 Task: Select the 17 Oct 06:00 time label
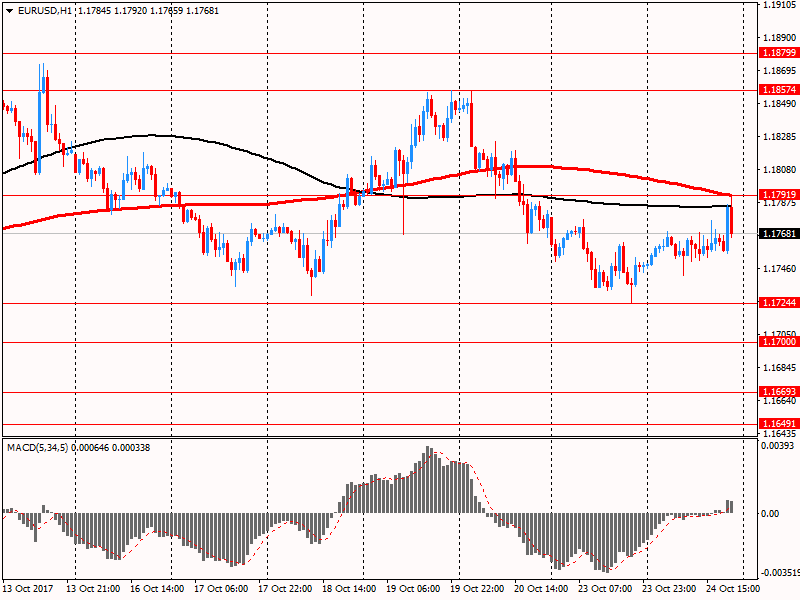(221, 588)
